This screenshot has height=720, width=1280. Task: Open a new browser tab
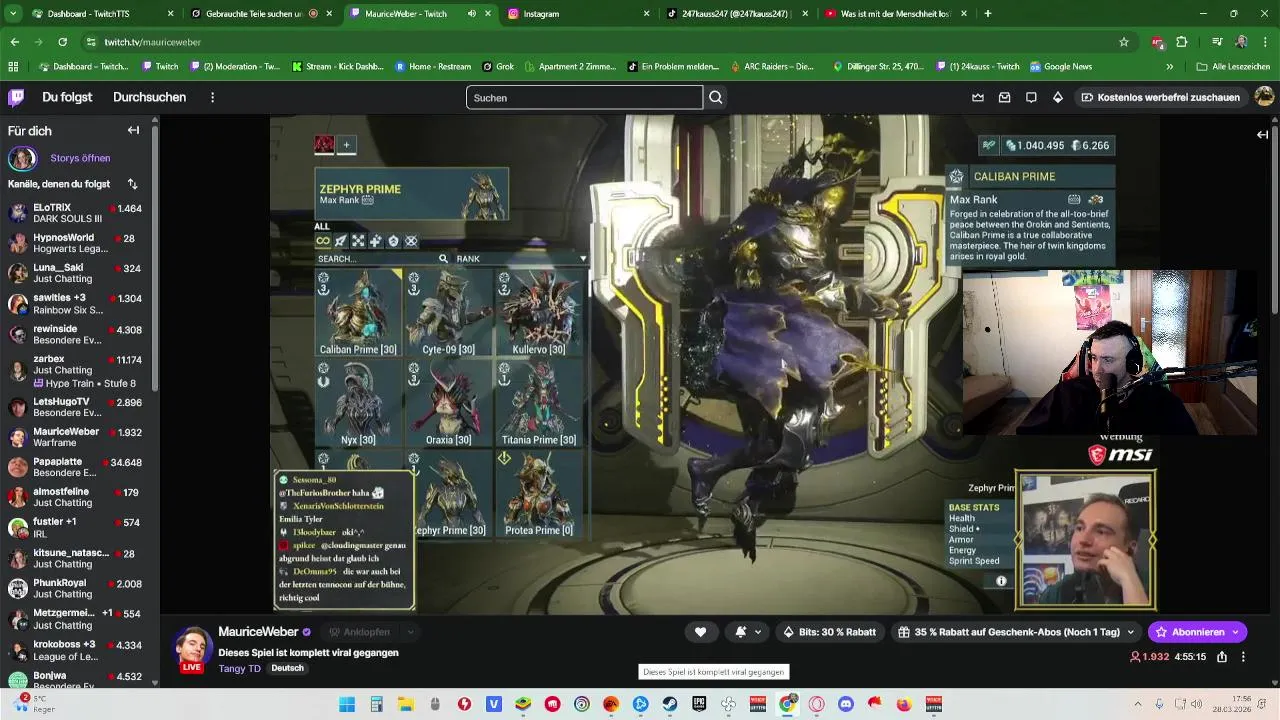point(987,14)
